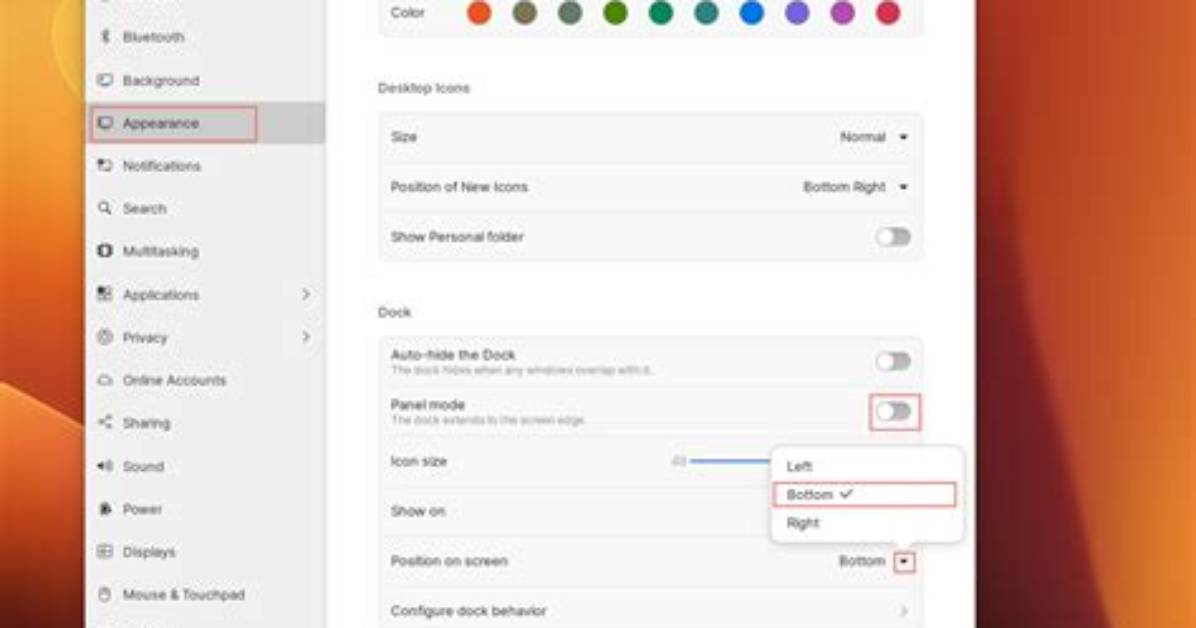Viewport: 1196px width, 628px height.
Task: Click the dock Icon size slider
Action: [x=728, y=461]
